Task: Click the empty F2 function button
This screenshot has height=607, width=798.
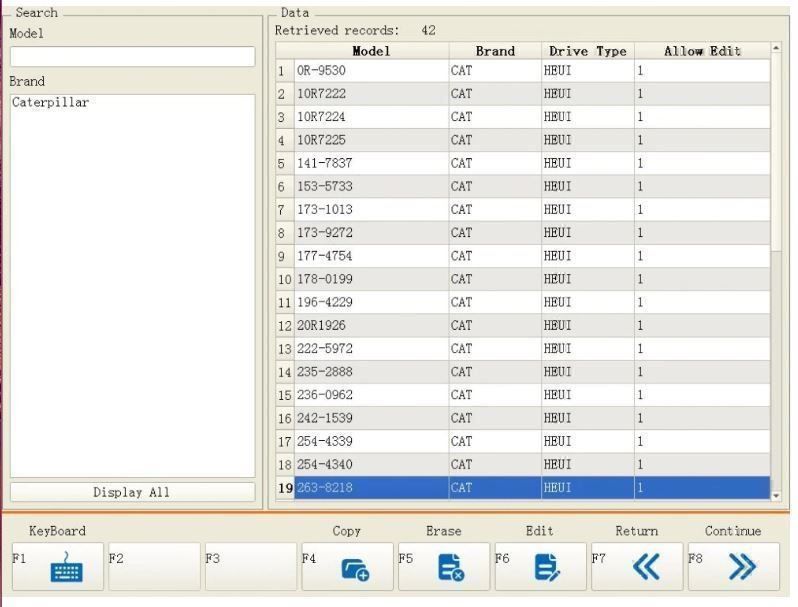Action: pyautogui.click(x=154, y=566)
